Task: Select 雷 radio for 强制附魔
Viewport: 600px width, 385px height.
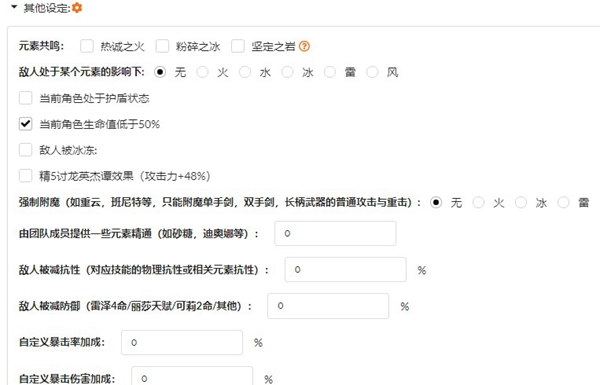Action: pyautogui.click(x=563, y=202)
